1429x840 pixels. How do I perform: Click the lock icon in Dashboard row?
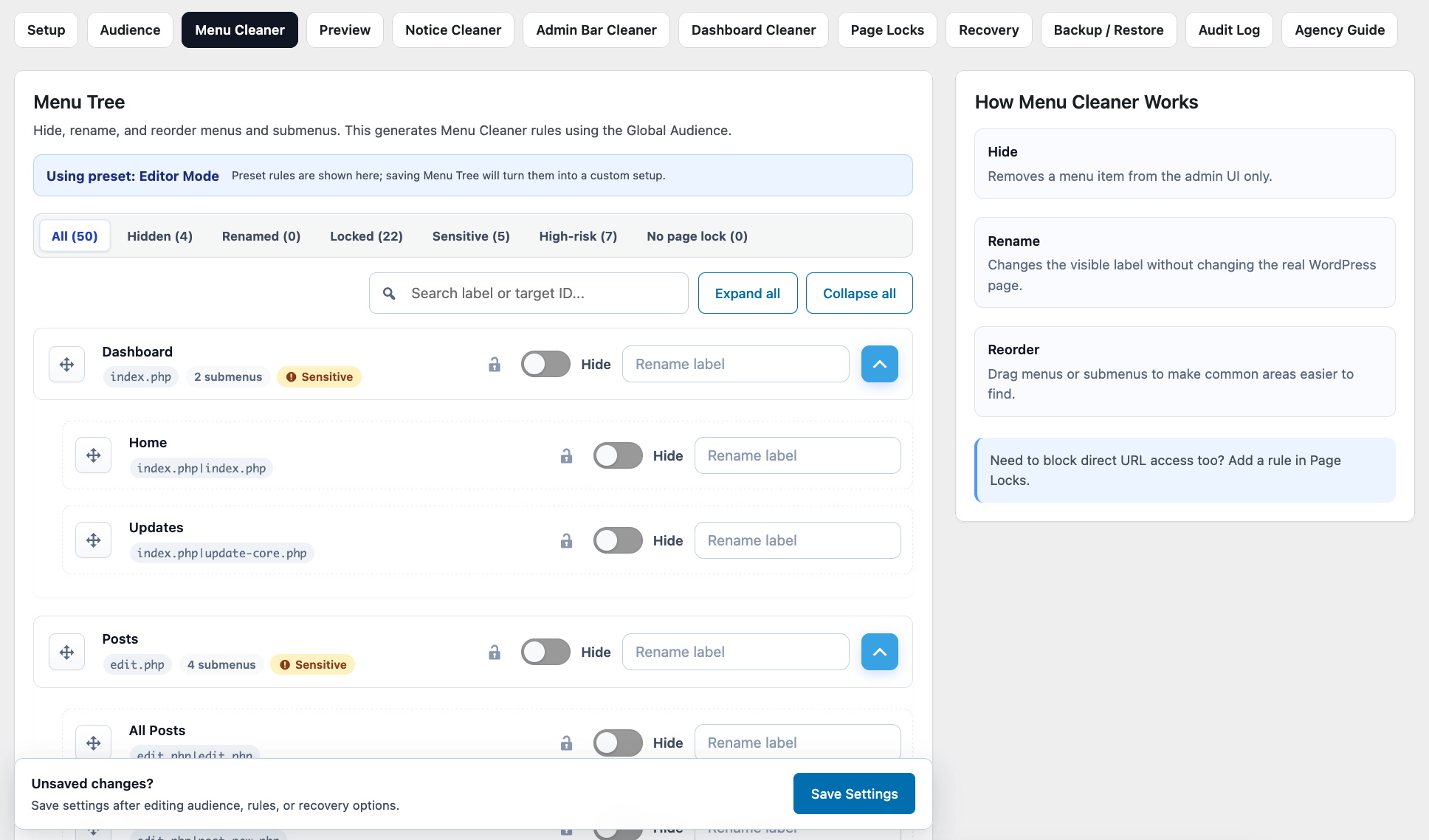point(495,365)
